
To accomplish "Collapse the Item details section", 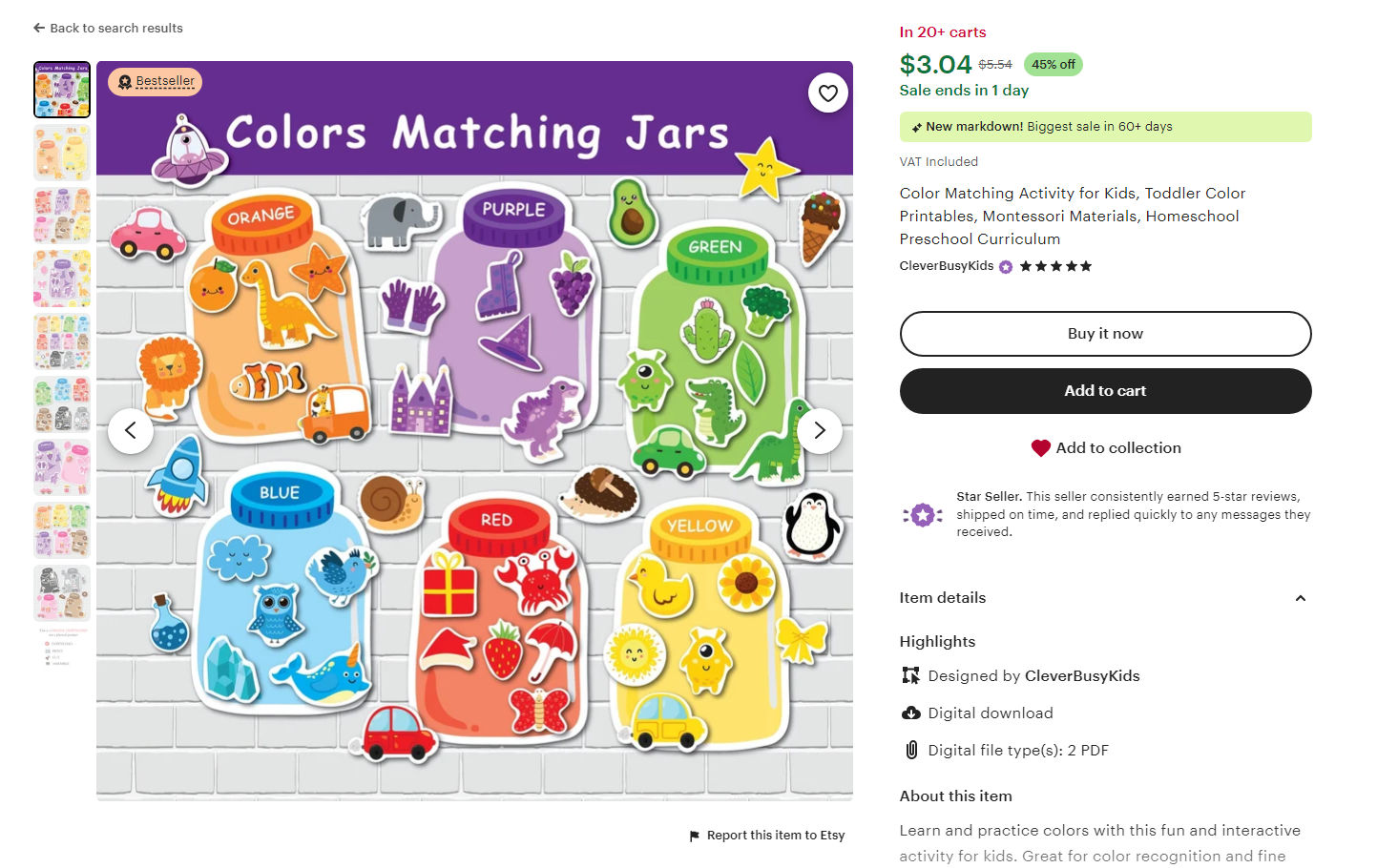I will (1300, 598).
